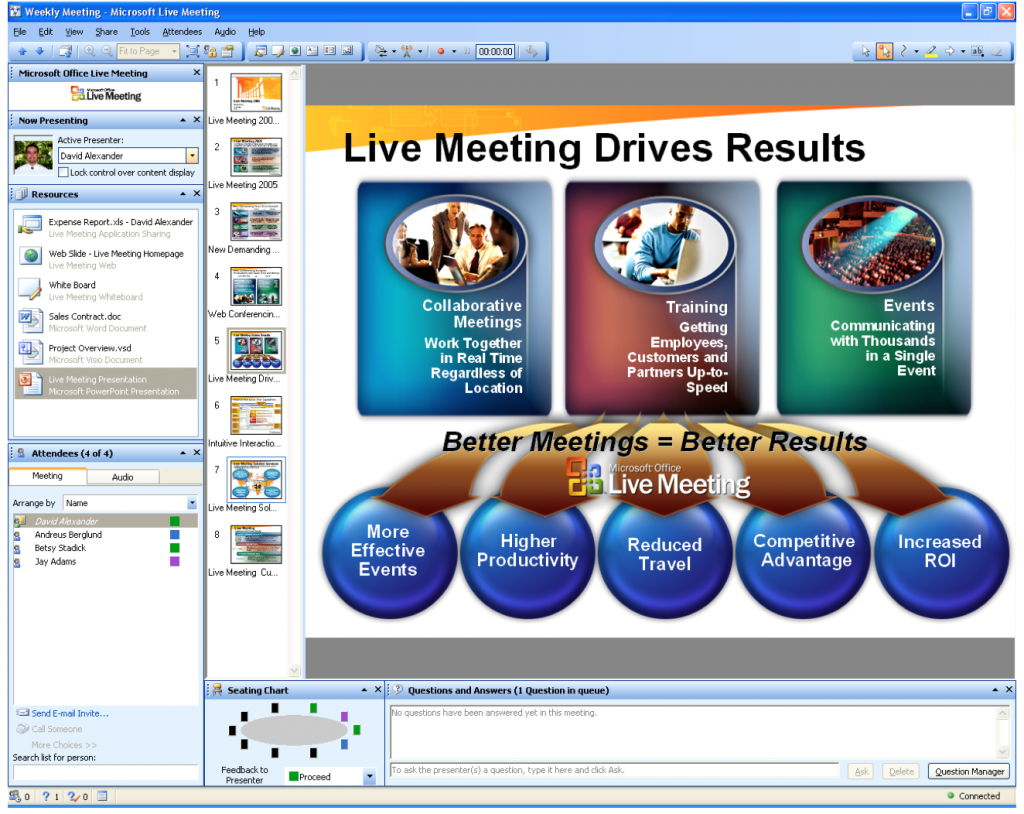Open the Question Manager
The image size is (1024, 814).
[x=969, y=772]
